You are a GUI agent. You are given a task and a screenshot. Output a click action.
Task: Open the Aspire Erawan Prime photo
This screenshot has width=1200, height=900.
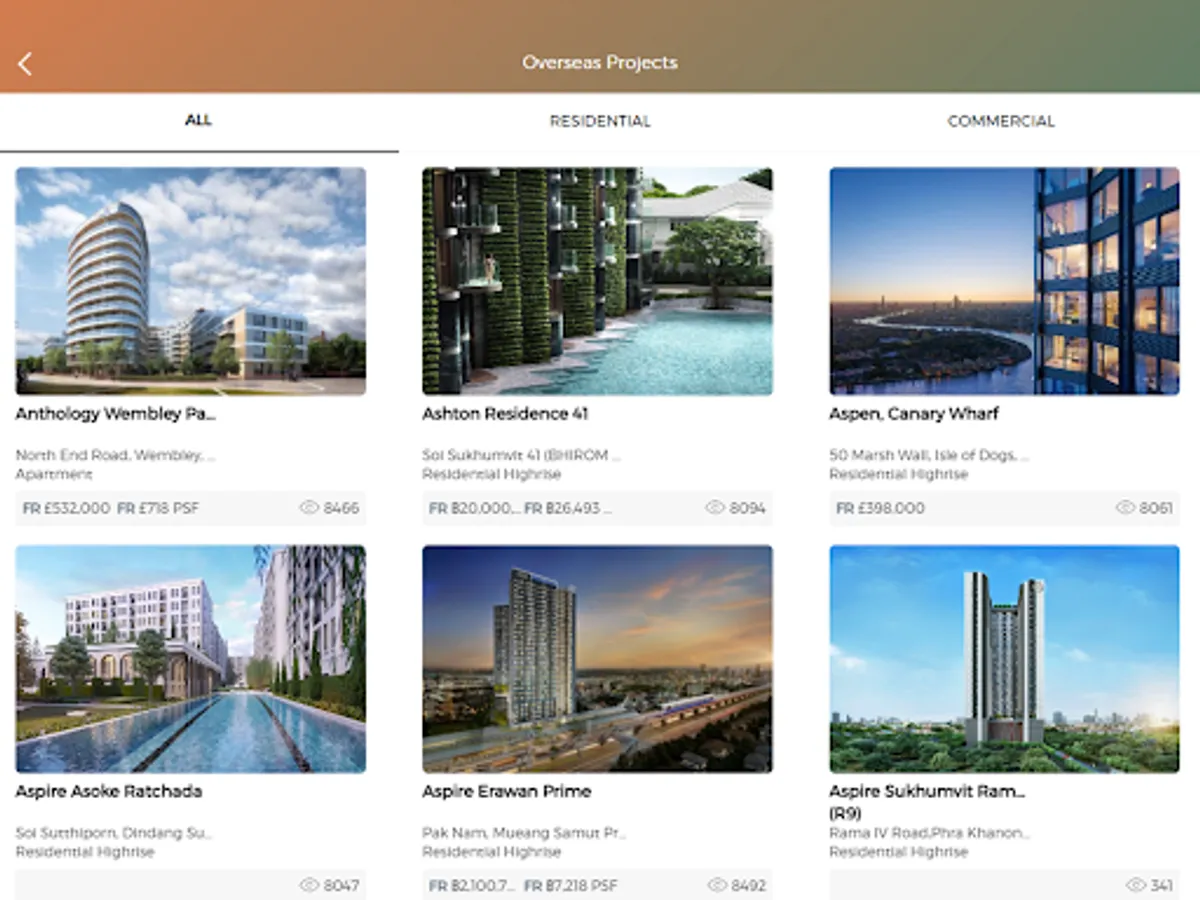coord(597,659)
